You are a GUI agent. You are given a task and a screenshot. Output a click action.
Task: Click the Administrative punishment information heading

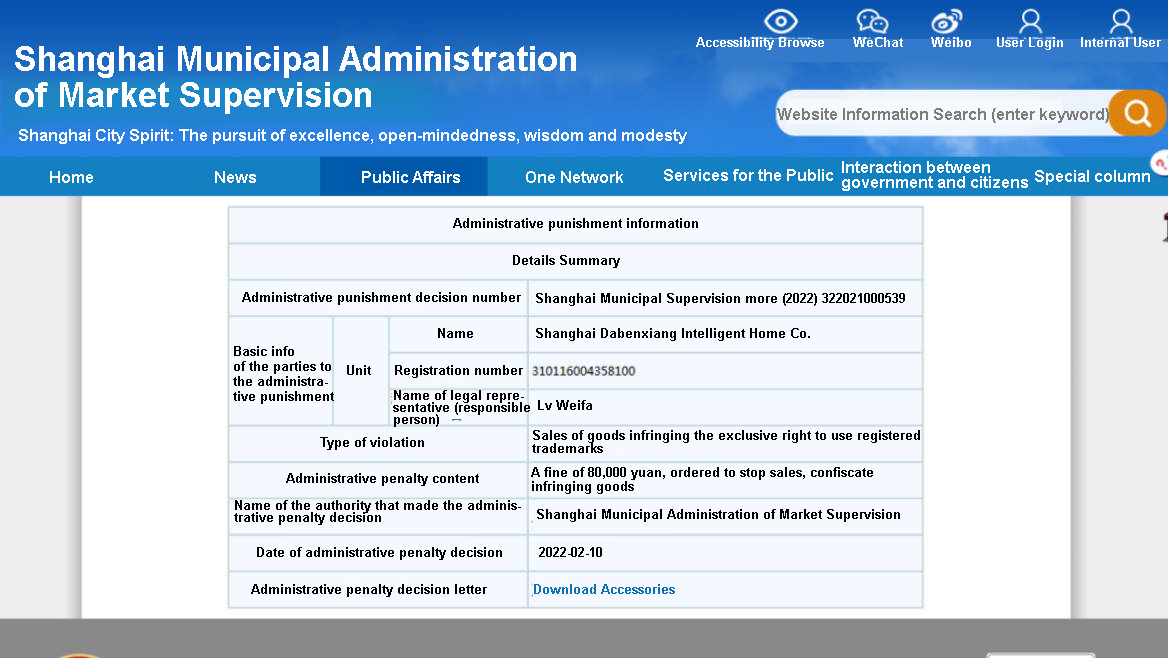[576, 224]
